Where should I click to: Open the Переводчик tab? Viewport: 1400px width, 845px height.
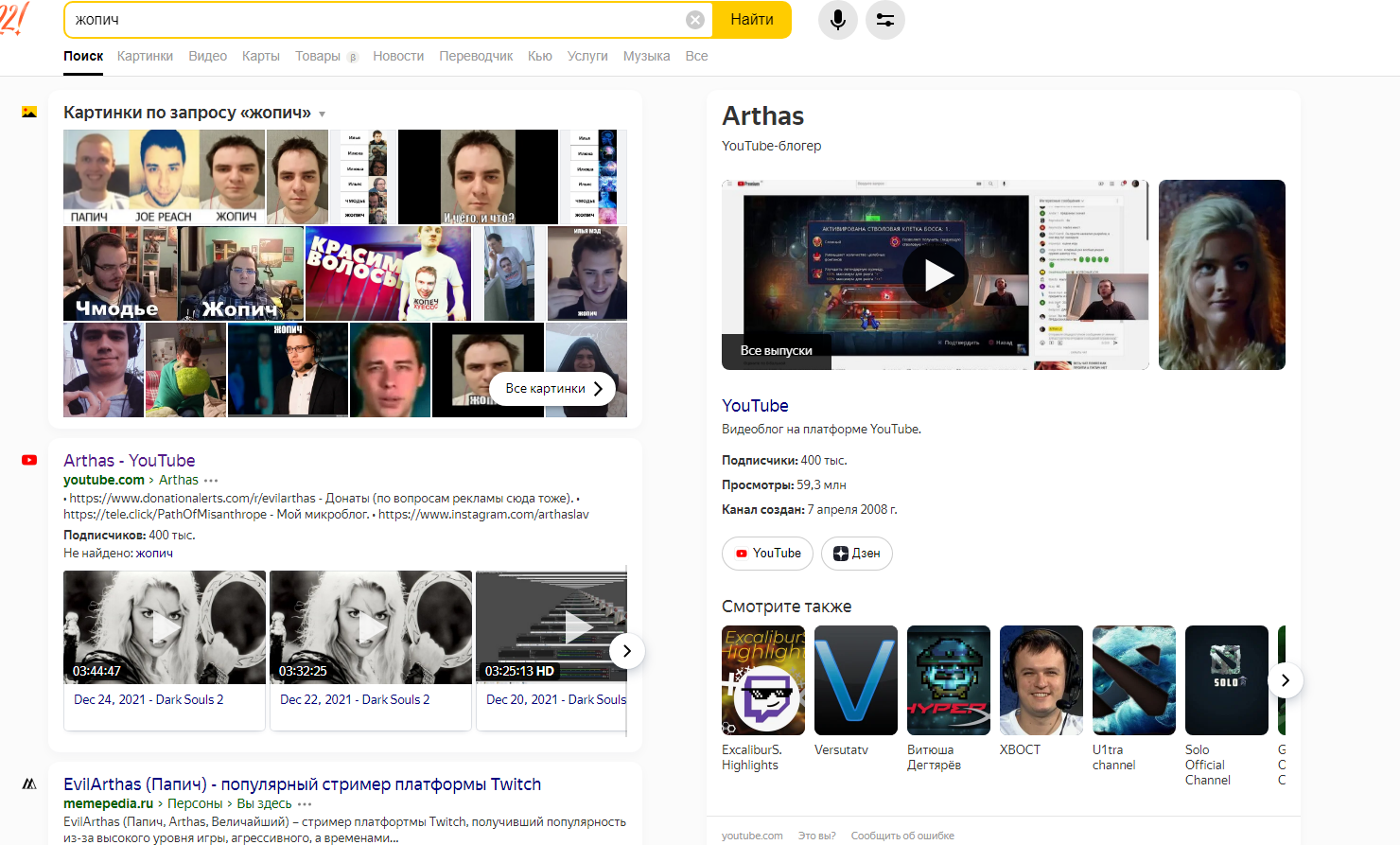pyautogui.click(x=476, y=56)
